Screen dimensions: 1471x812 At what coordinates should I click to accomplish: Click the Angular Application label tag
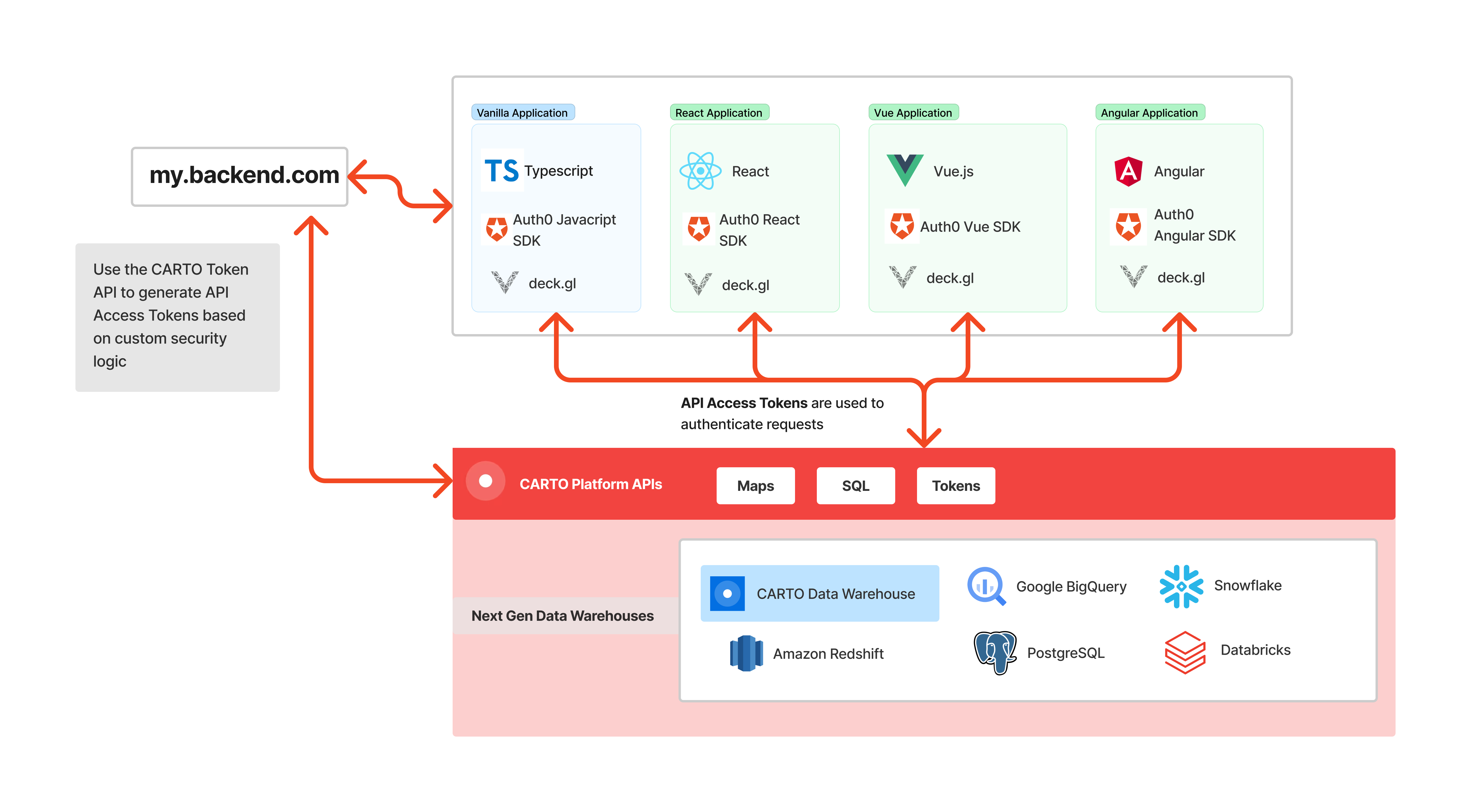pyautogui.click(x=1149, y=113)
